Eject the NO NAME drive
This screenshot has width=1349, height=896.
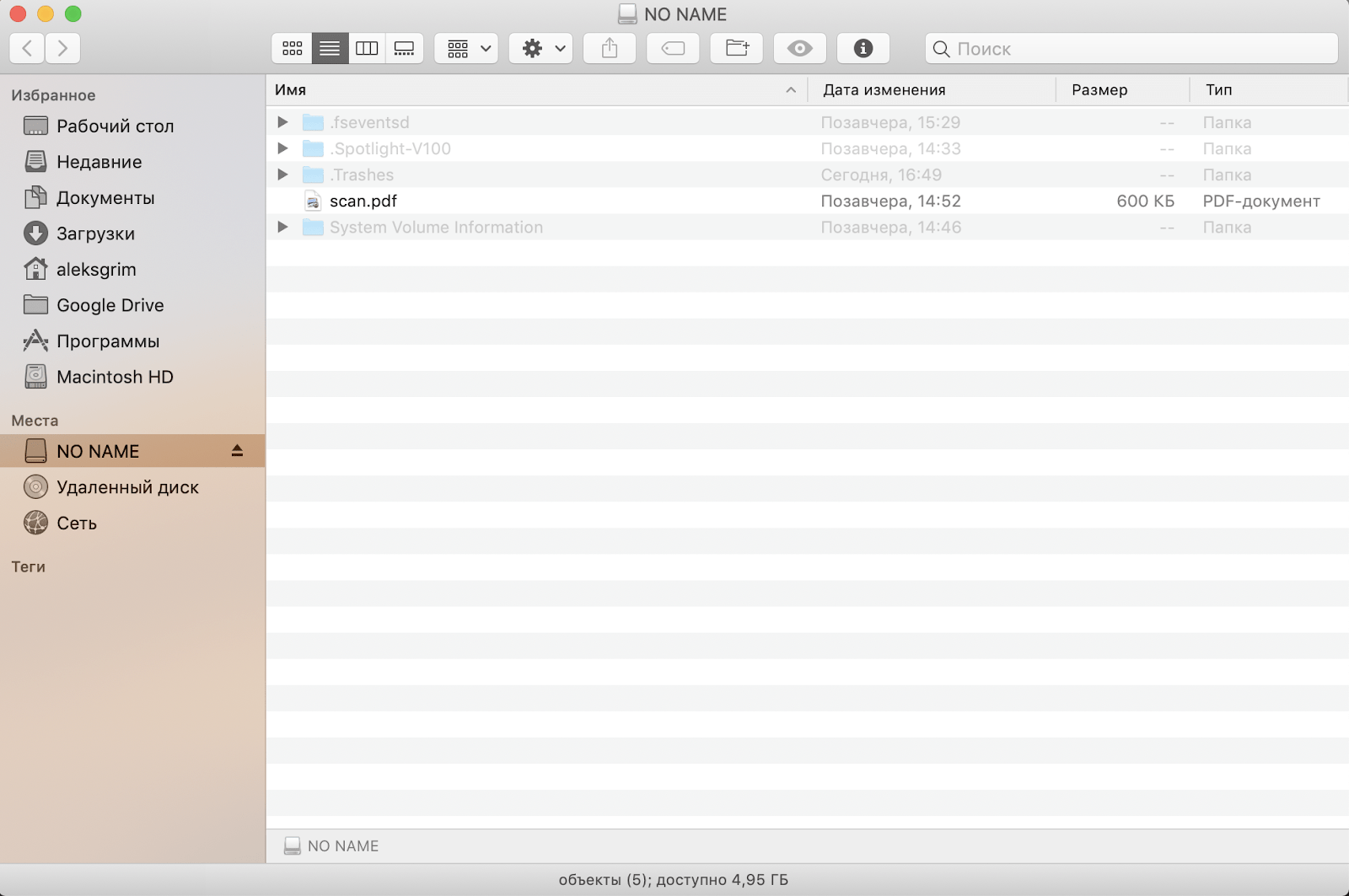pos(237,451)
